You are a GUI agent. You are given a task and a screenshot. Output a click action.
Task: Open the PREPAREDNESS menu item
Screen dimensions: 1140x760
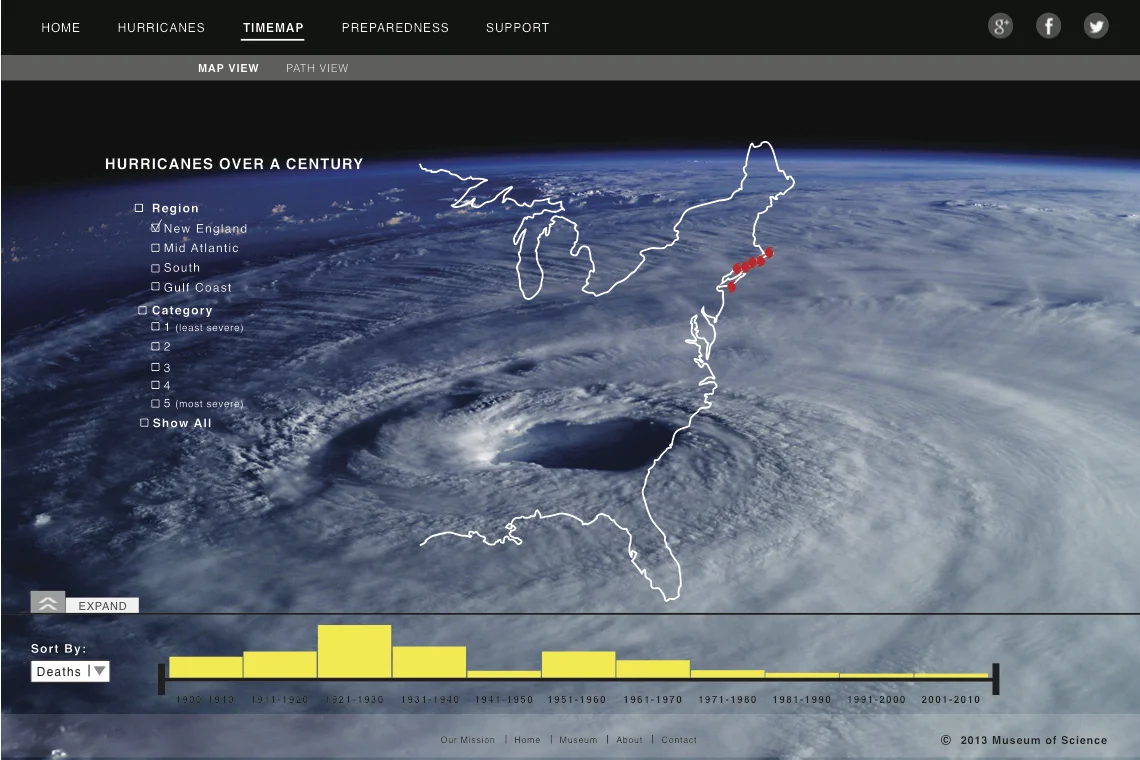[396, 28]
